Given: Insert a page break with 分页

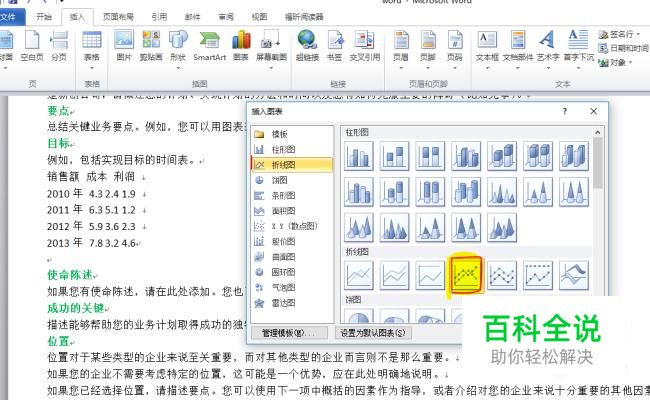Looking at the screenshot, I should point(59,46).
